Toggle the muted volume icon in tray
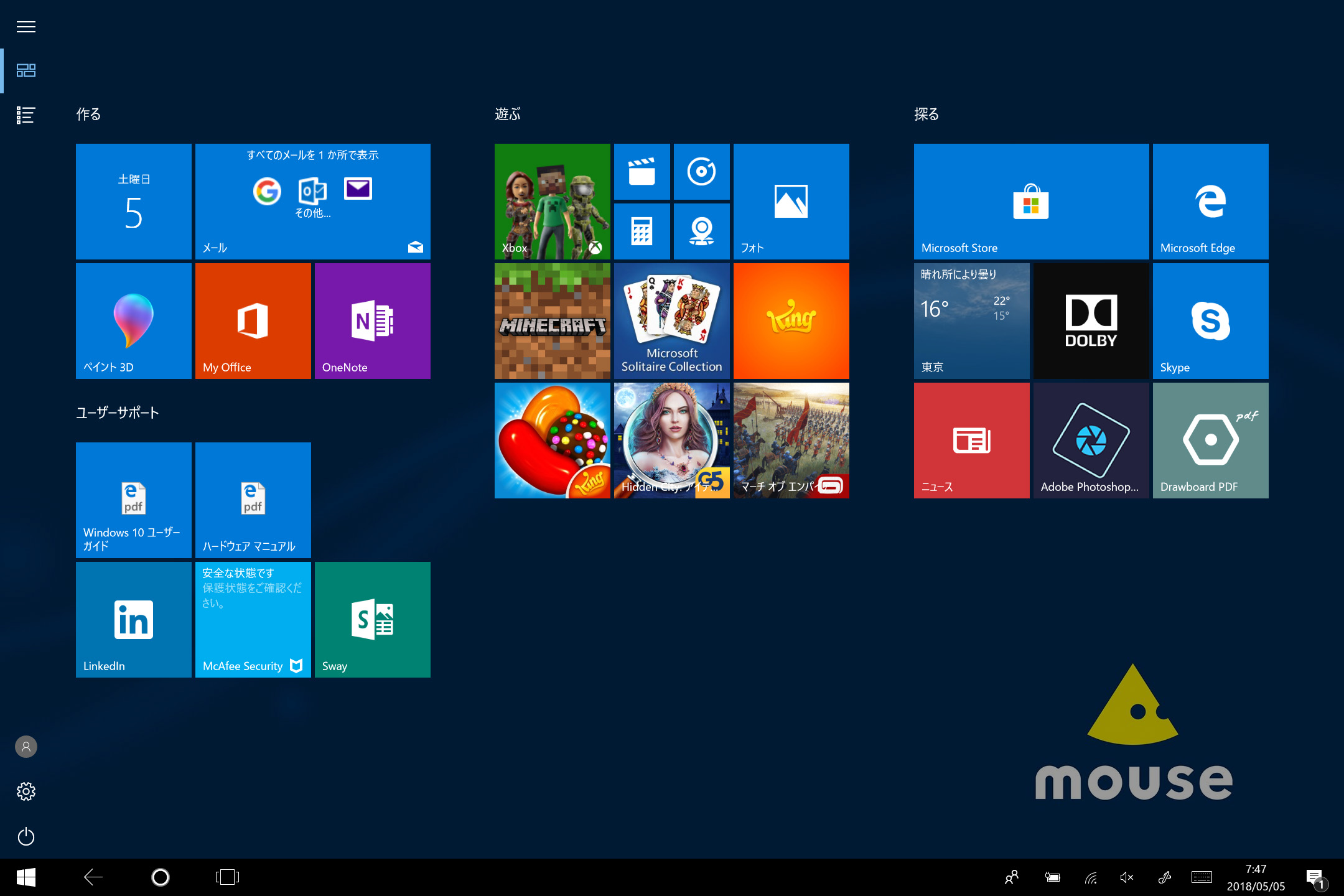This screenshot has width=1344, height=896. (1126, 877)
